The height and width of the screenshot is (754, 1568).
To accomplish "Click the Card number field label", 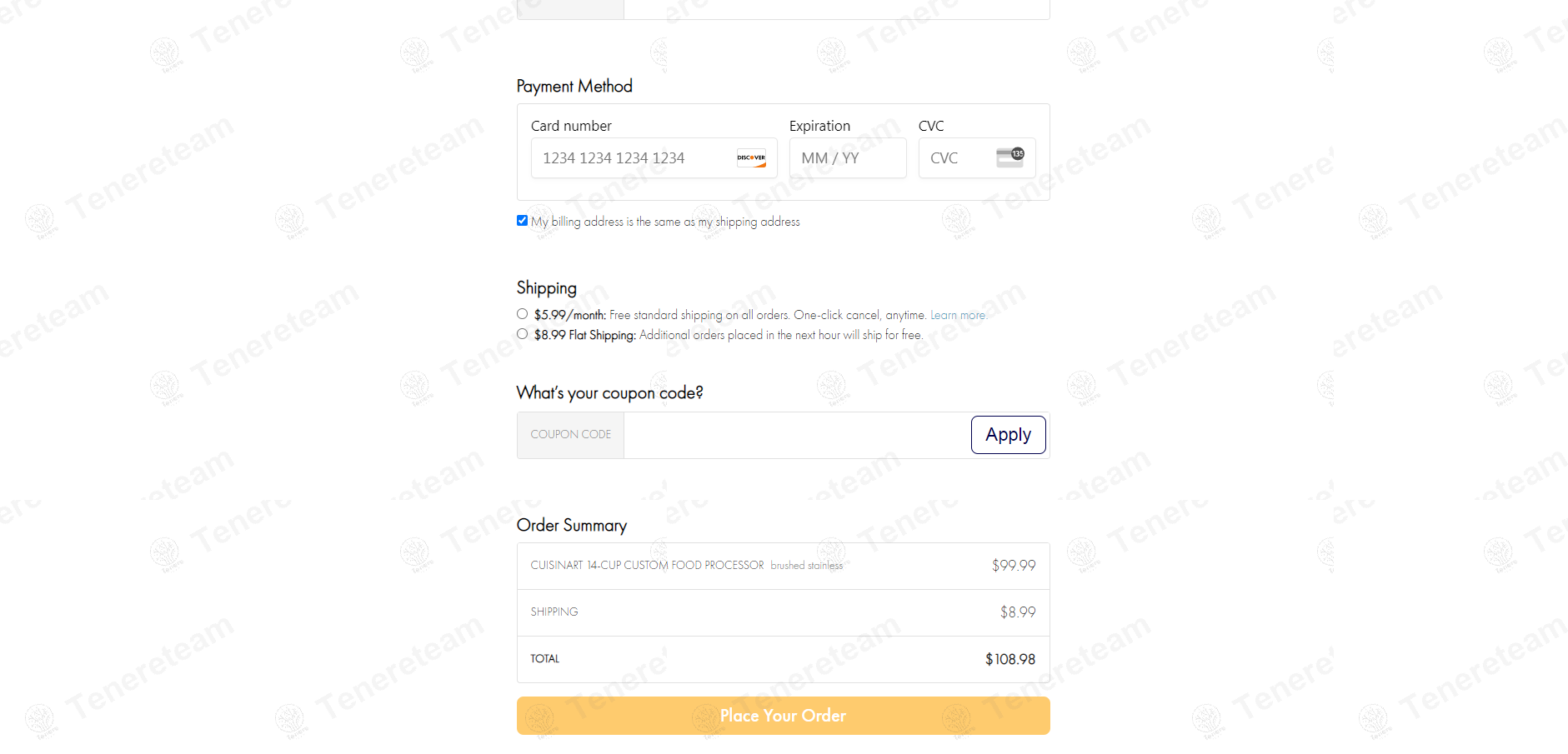I will [571, 126].
